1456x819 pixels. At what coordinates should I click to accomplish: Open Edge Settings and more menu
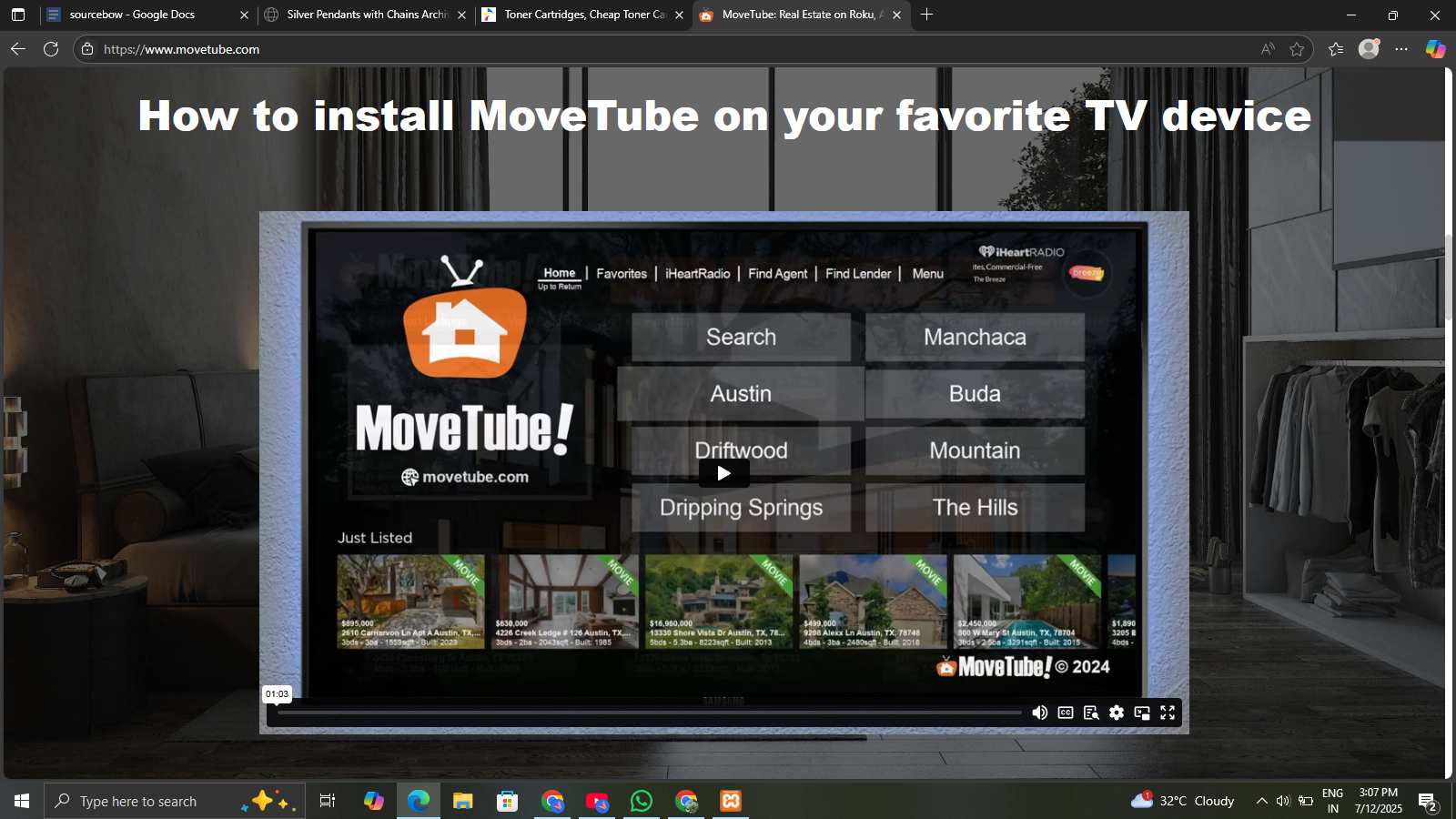[1401, 49]
